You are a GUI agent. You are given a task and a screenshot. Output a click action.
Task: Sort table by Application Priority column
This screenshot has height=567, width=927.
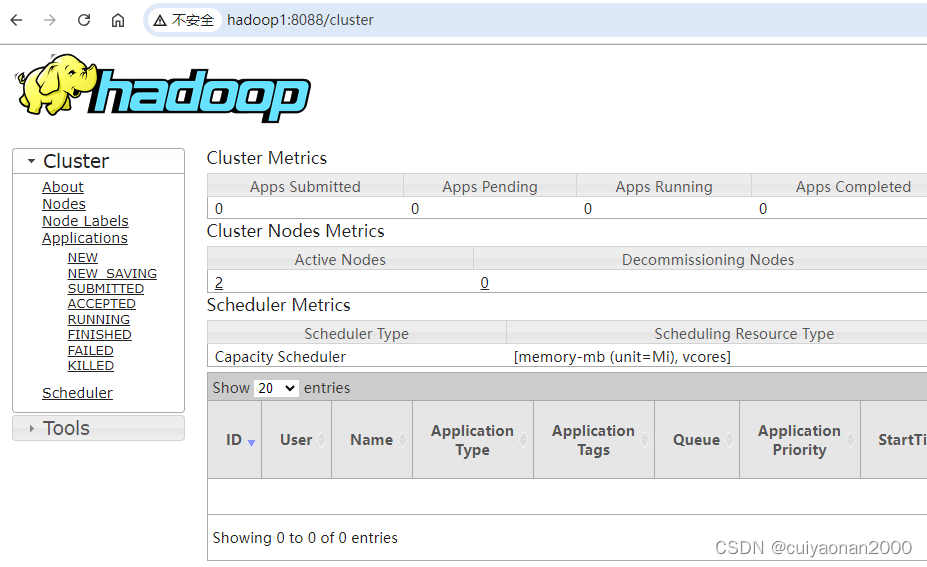click(x=800, y=440)
